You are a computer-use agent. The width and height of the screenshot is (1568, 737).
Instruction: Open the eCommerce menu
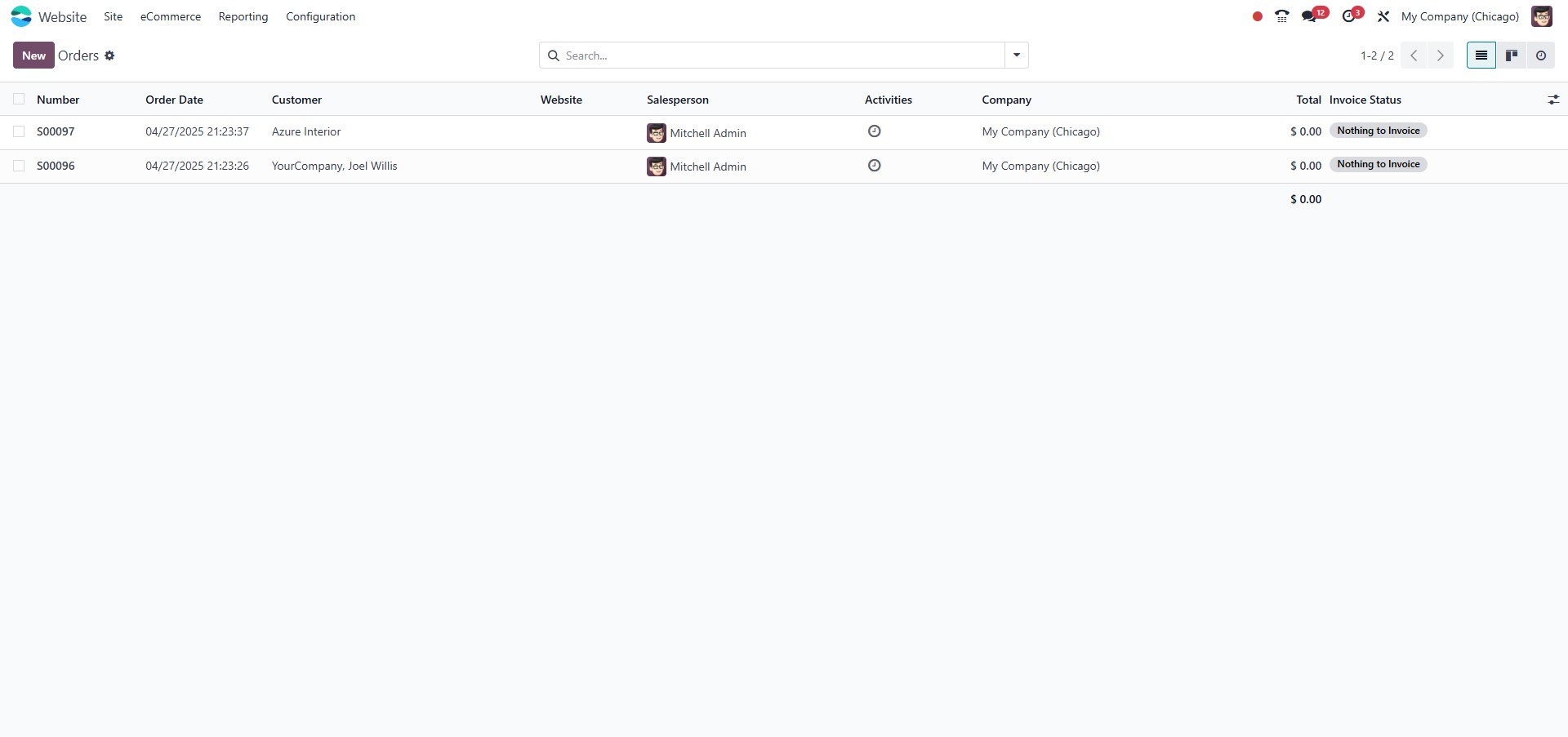click(x=170, y=16)
